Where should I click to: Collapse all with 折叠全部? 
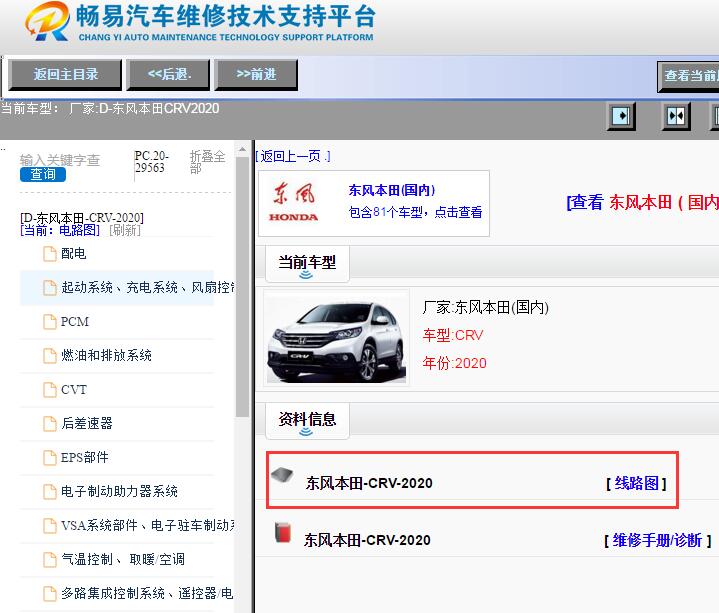[207, 162]
